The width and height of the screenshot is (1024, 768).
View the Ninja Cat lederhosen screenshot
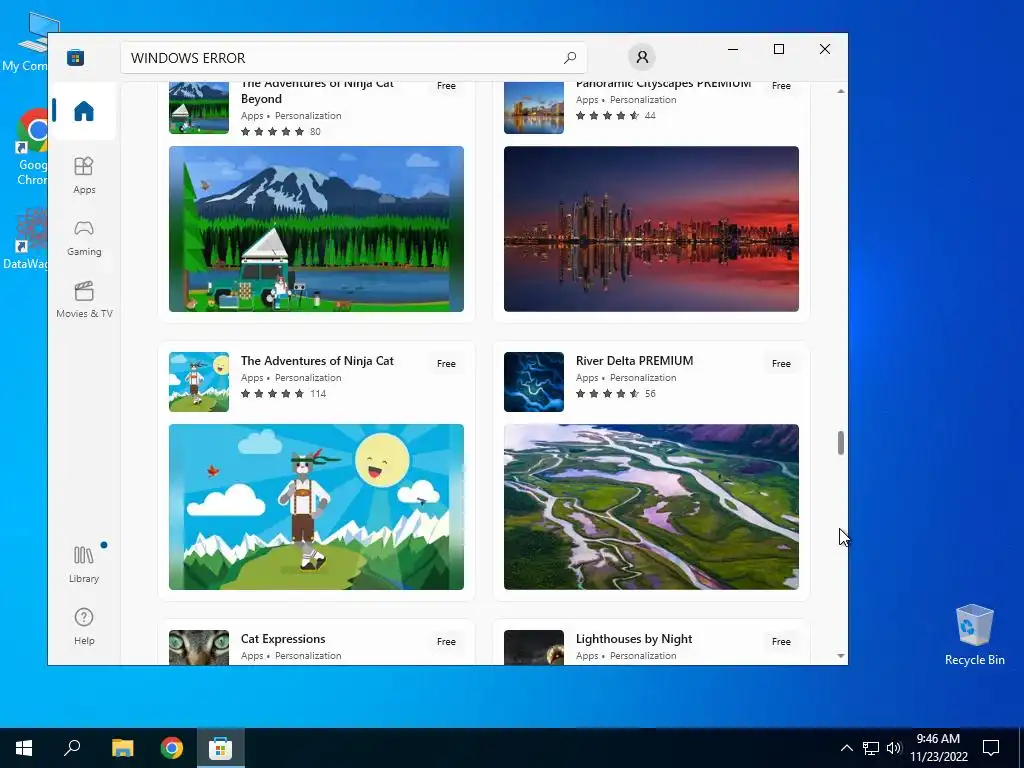coord(316,507)
